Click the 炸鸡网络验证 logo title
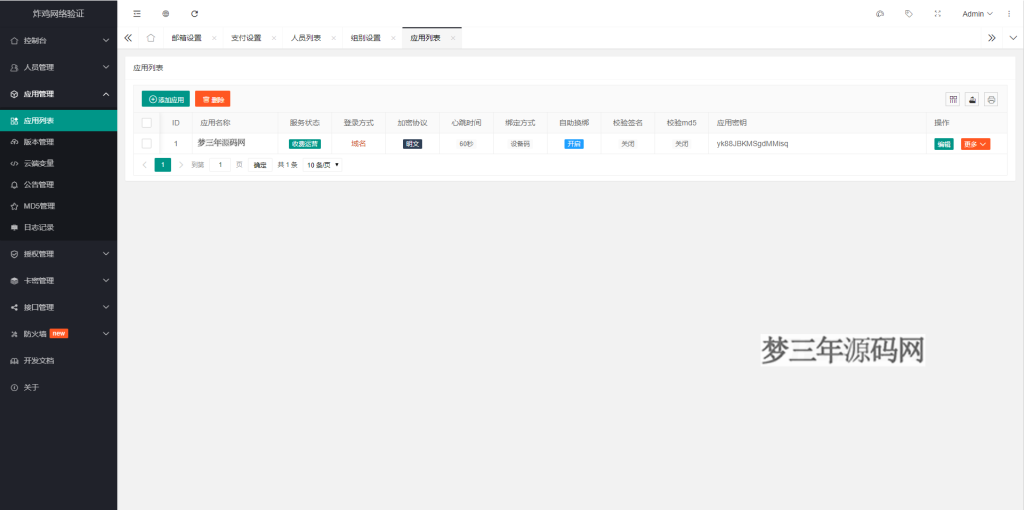 pos(59,14)
